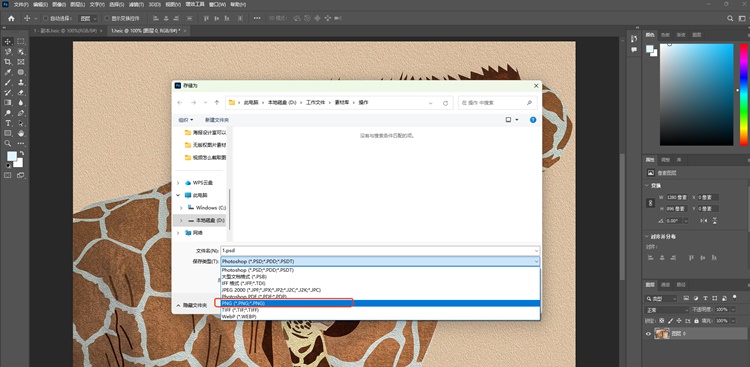Select the Clone Stamp tool

21,82
